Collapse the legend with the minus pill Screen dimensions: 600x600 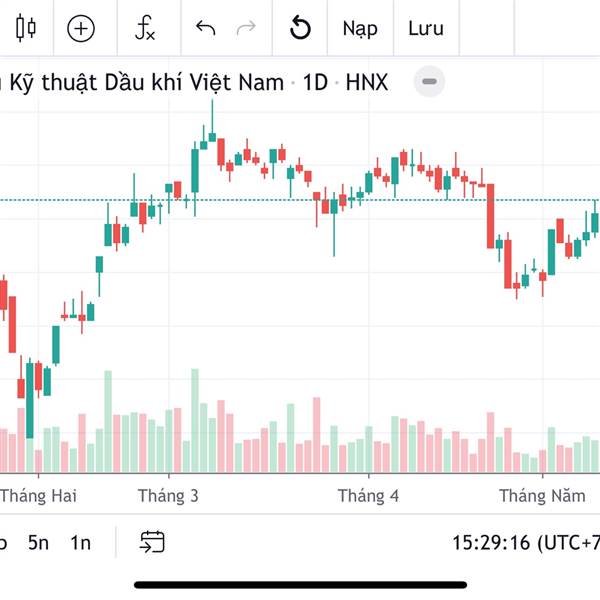click(429, 82)
